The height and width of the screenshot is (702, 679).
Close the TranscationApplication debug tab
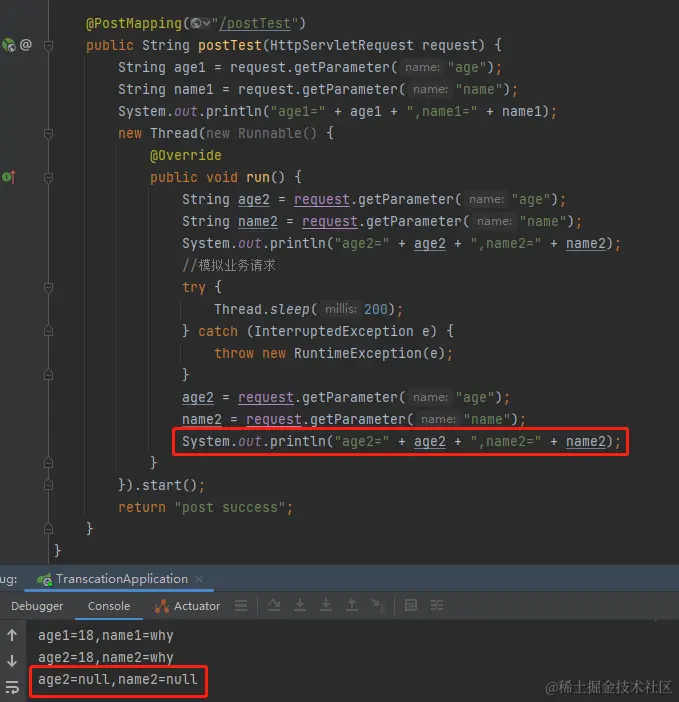[x=199, y=579]
